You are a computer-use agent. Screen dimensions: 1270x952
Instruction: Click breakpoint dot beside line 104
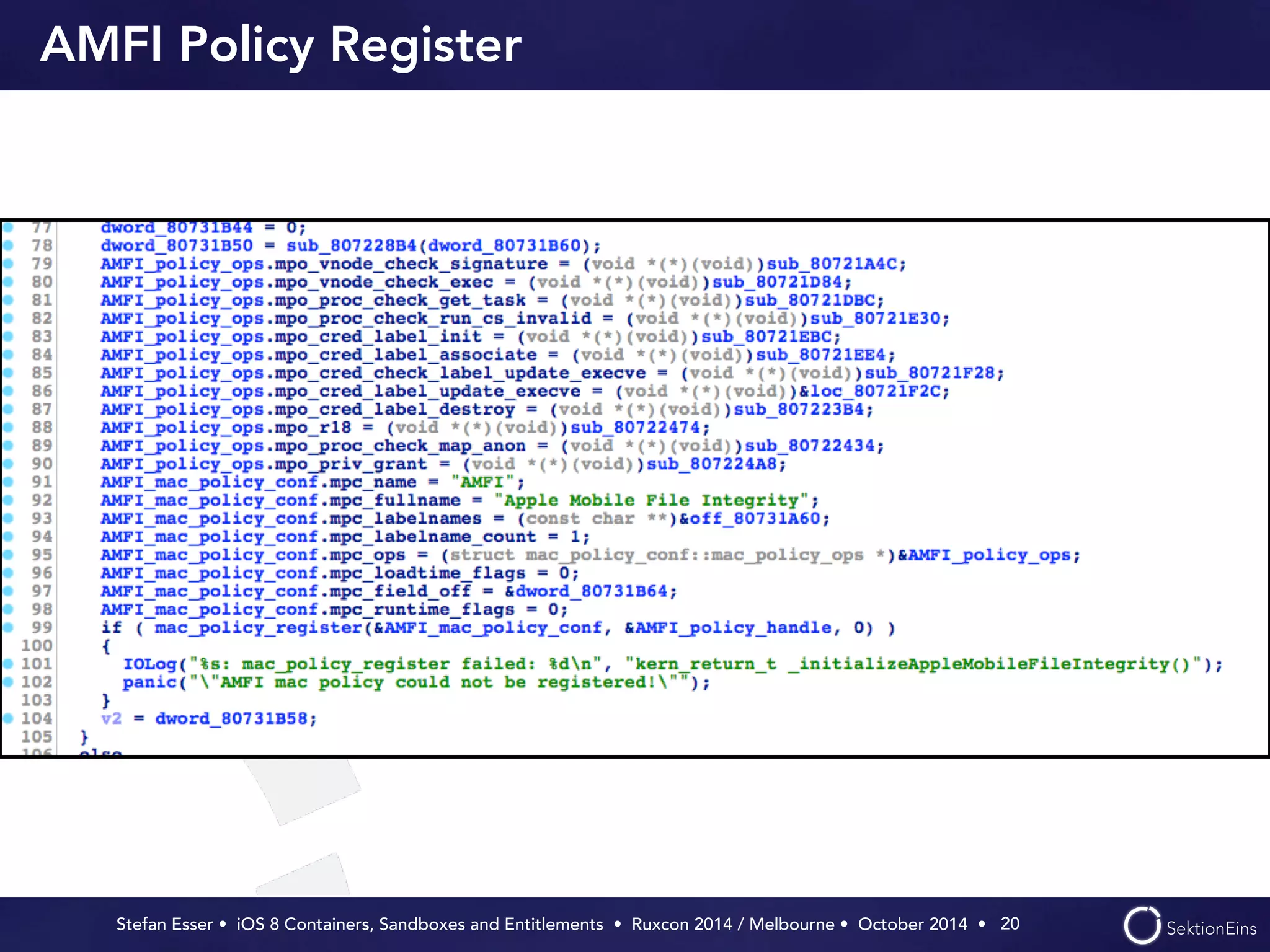pos(8,718)
